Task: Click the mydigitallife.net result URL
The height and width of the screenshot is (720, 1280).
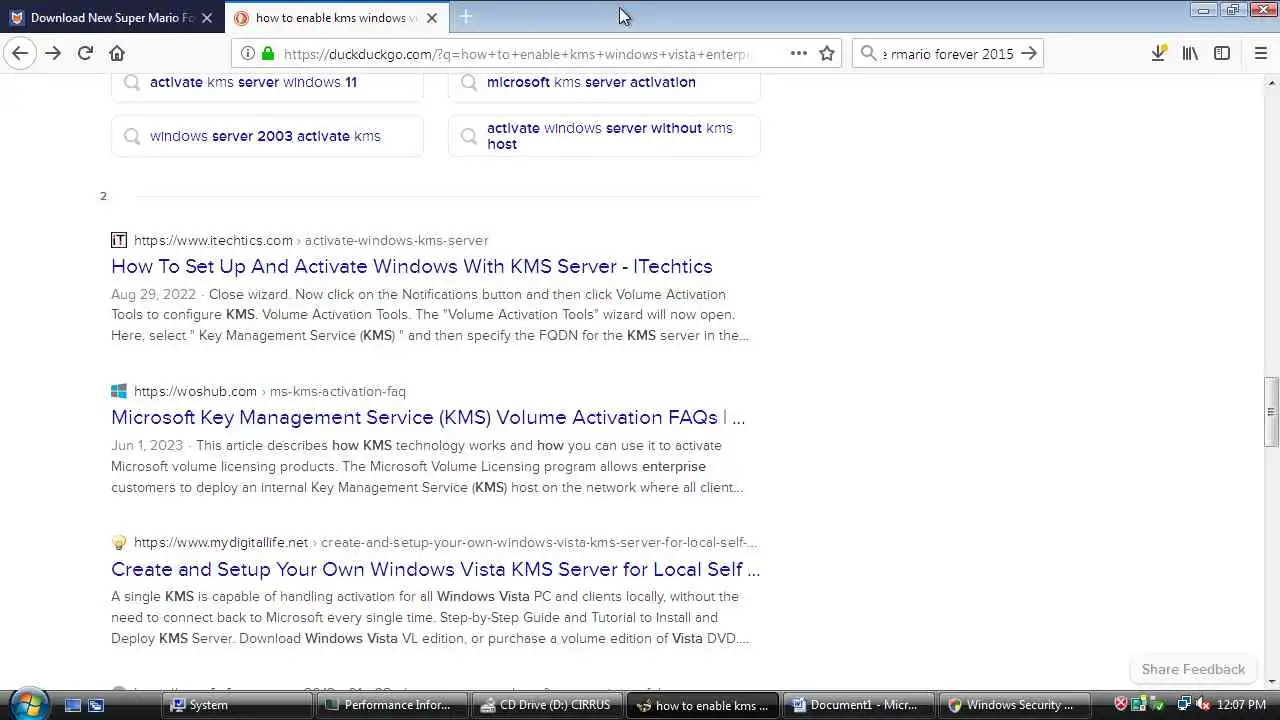Action: click(445, 542)
